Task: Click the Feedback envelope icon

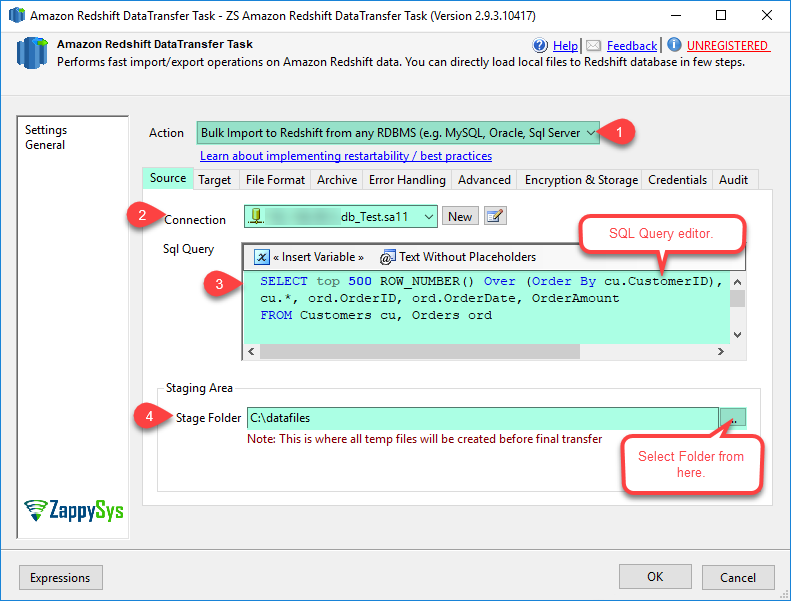Action: (593, 46)
